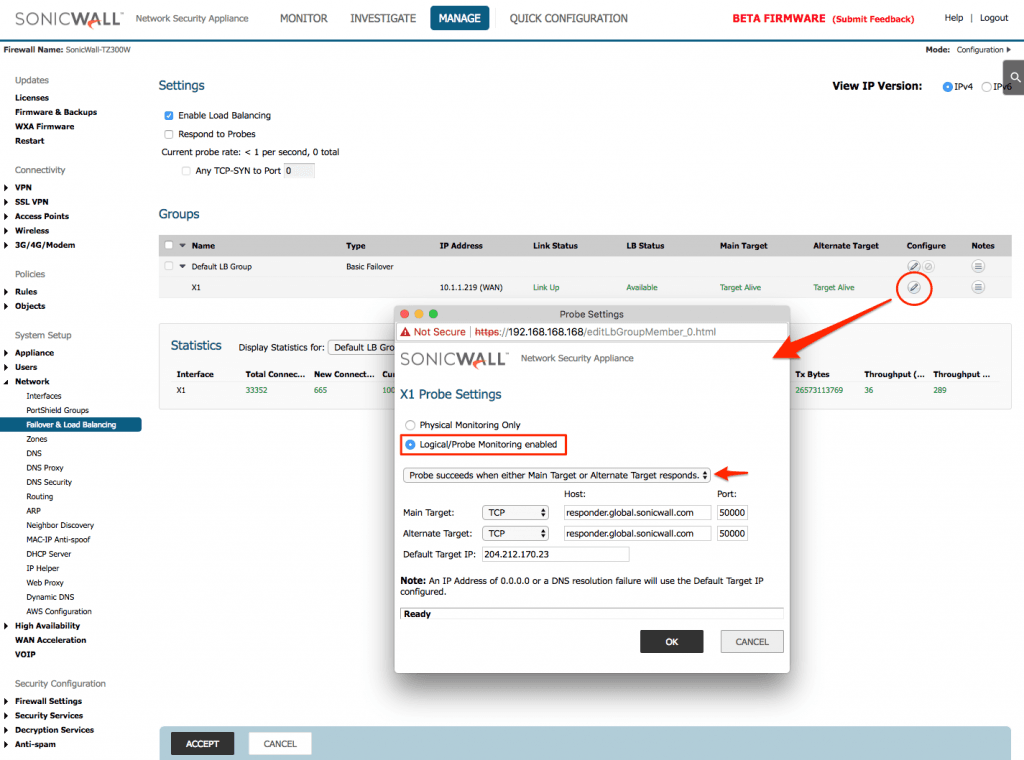
Task: Expand Firewall Settings section
Action: pyautogui.click(x=6, y=701)
